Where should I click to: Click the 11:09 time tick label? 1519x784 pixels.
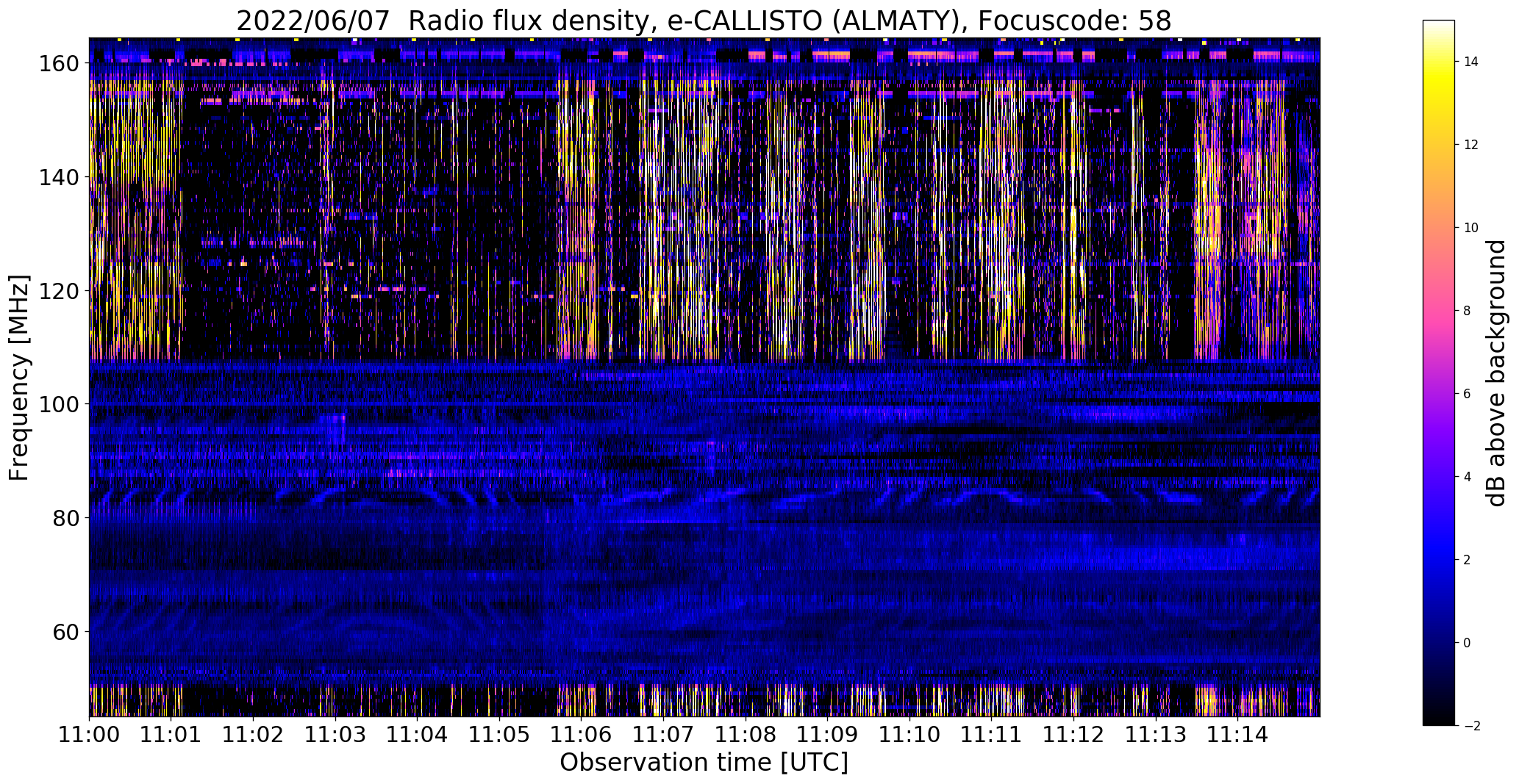coord(828,735)
